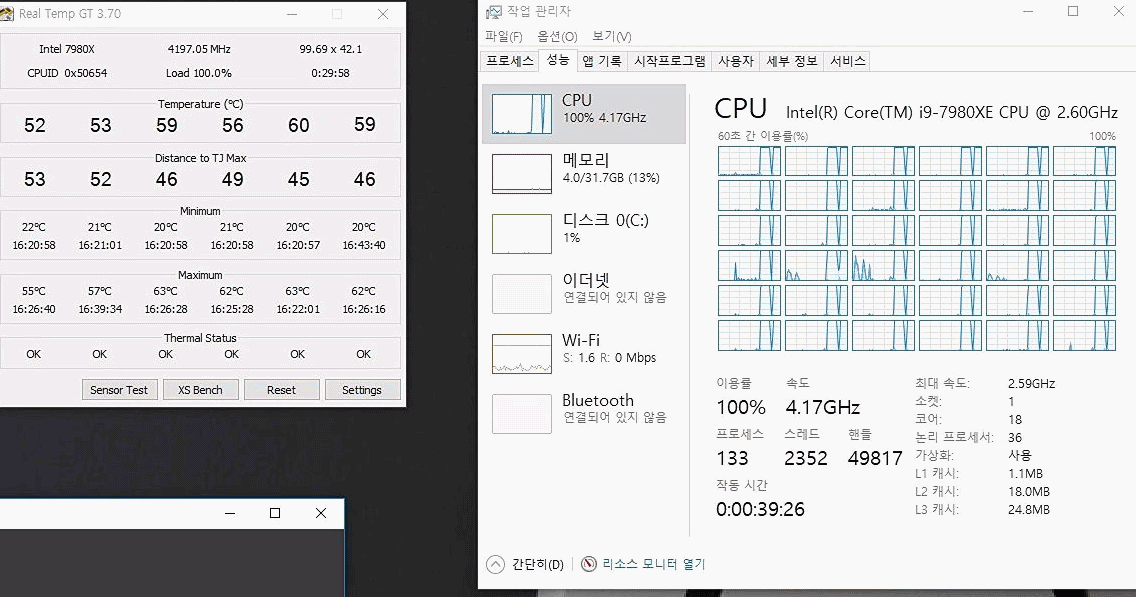Click the 2.59GHz 최대 속도 value
This screenshot has width=1136, height=597.
(1032, 383)
